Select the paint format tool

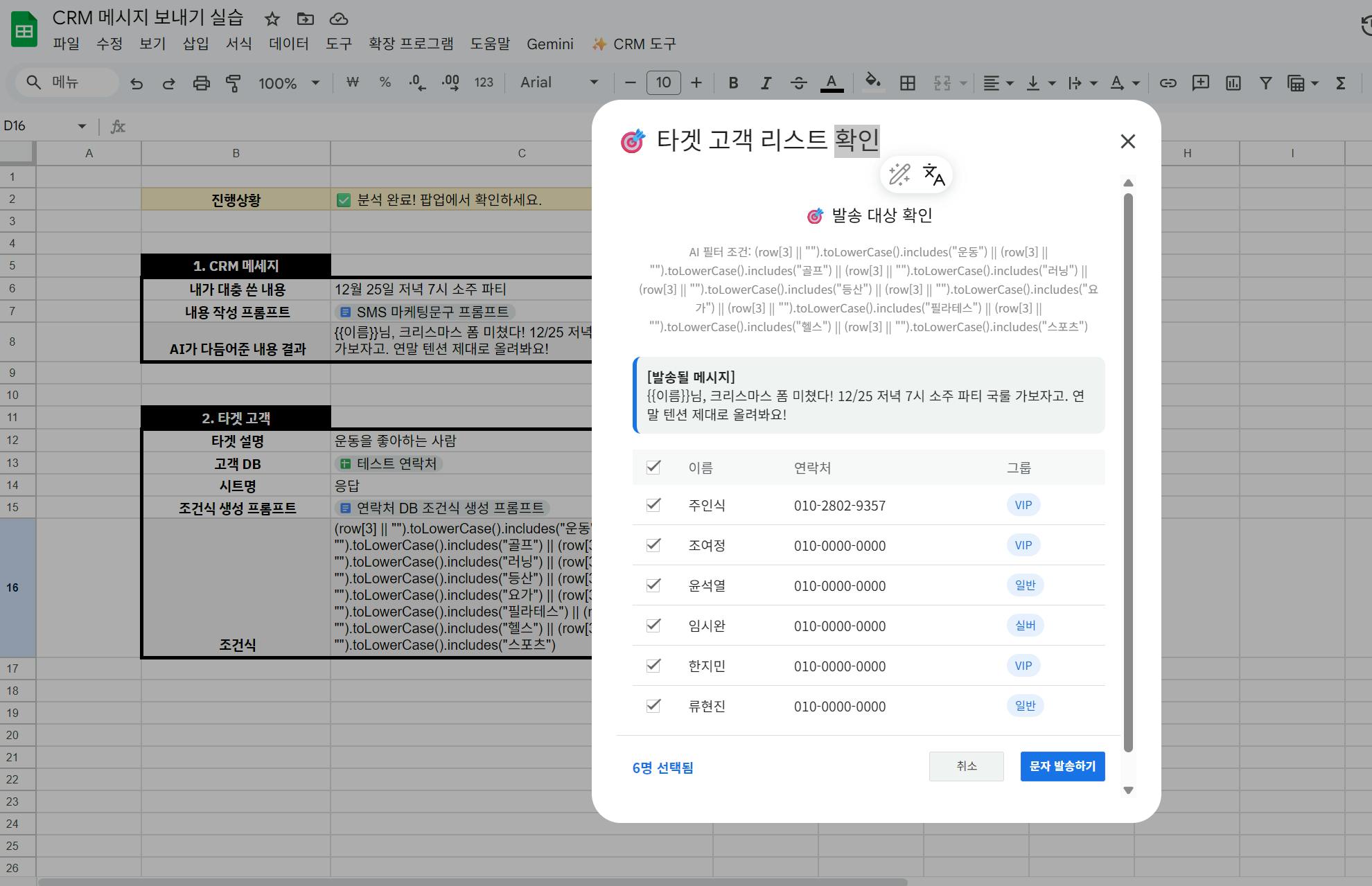click(234, 82)
